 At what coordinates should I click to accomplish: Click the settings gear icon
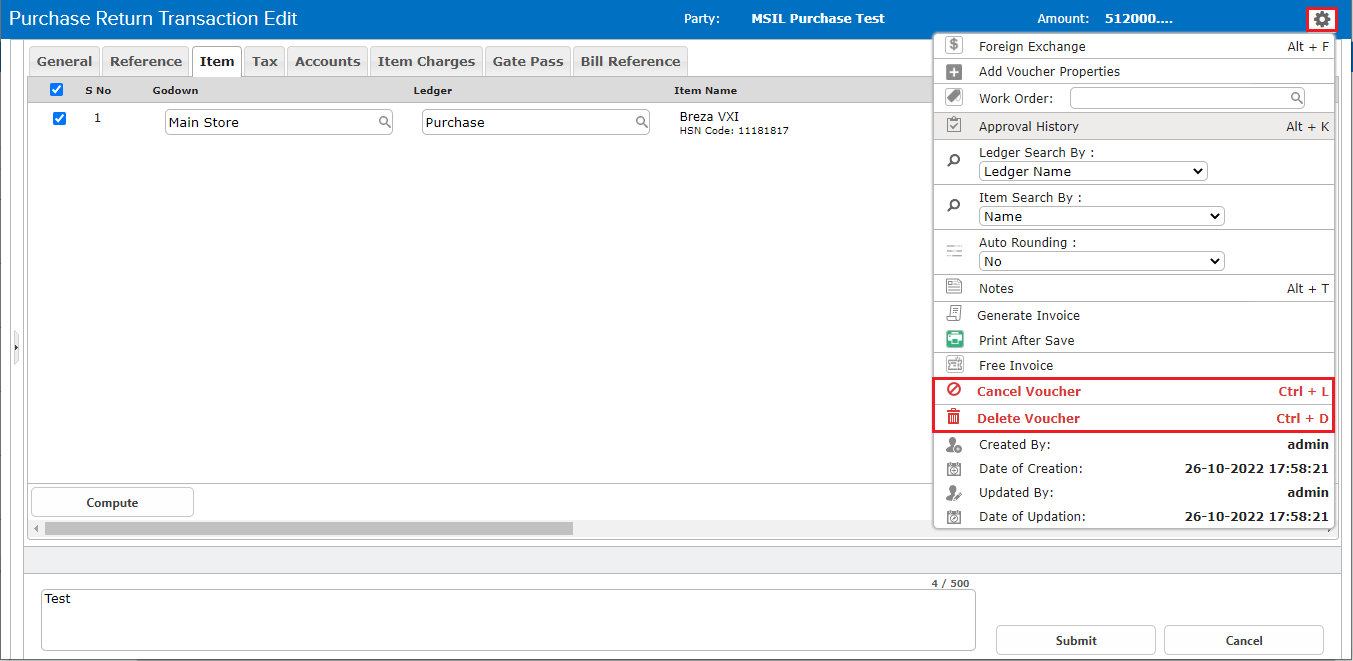[1322, 19]
